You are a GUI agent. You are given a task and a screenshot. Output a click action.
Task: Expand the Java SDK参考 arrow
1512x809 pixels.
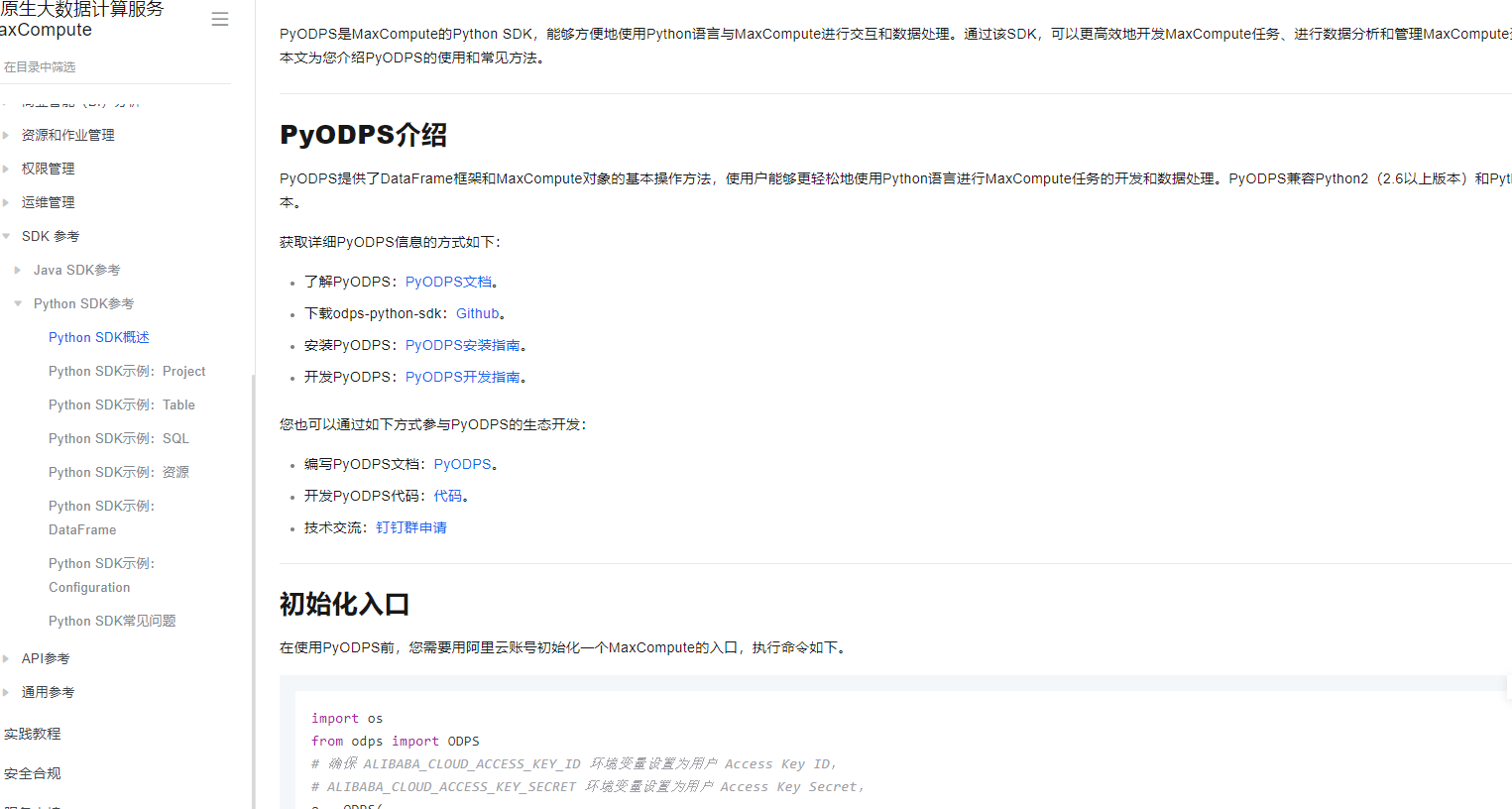18,270
